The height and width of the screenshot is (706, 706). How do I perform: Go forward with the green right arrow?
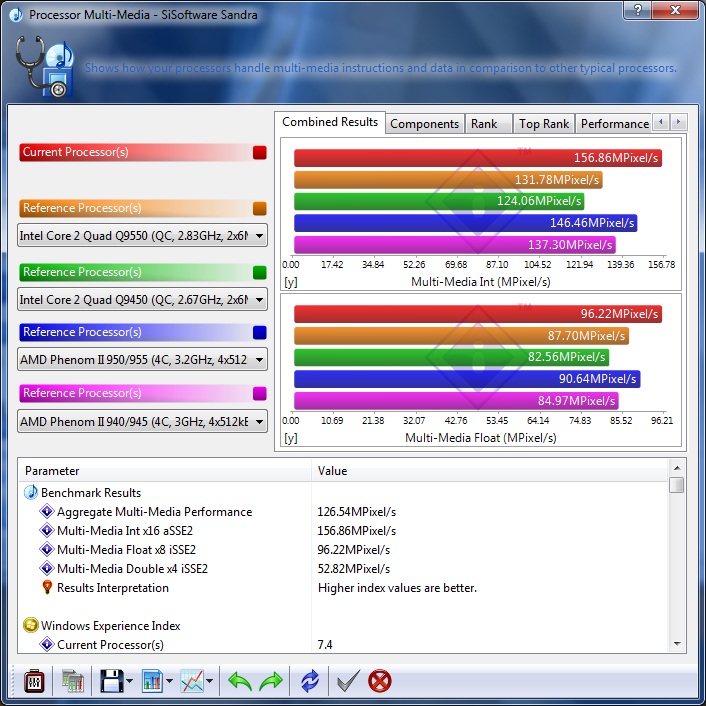coord(271,681)
